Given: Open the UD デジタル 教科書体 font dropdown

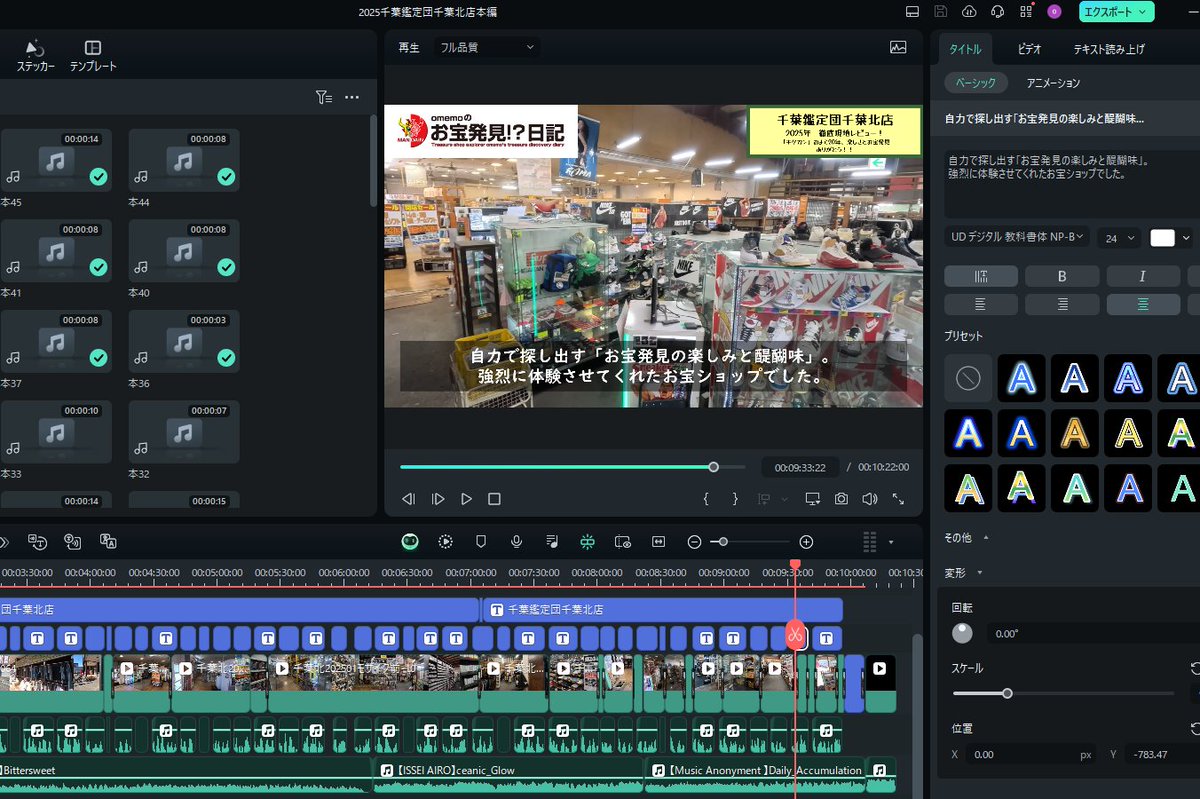Looking at the screenshot, I should [x=1017, y=237].
